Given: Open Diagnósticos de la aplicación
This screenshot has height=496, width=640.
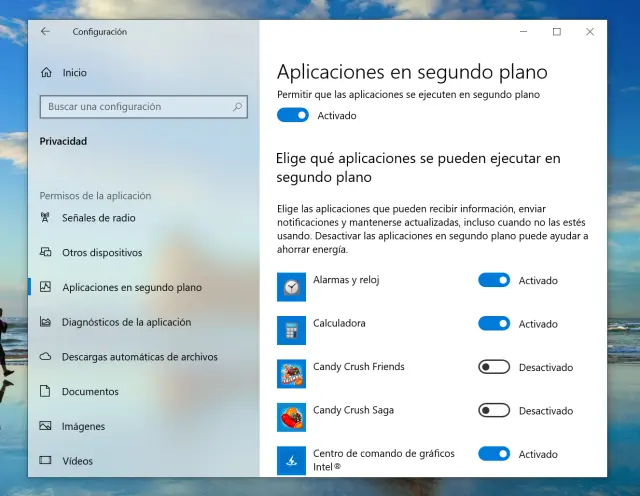Looking at the screenshot, I should click(126, 322).
